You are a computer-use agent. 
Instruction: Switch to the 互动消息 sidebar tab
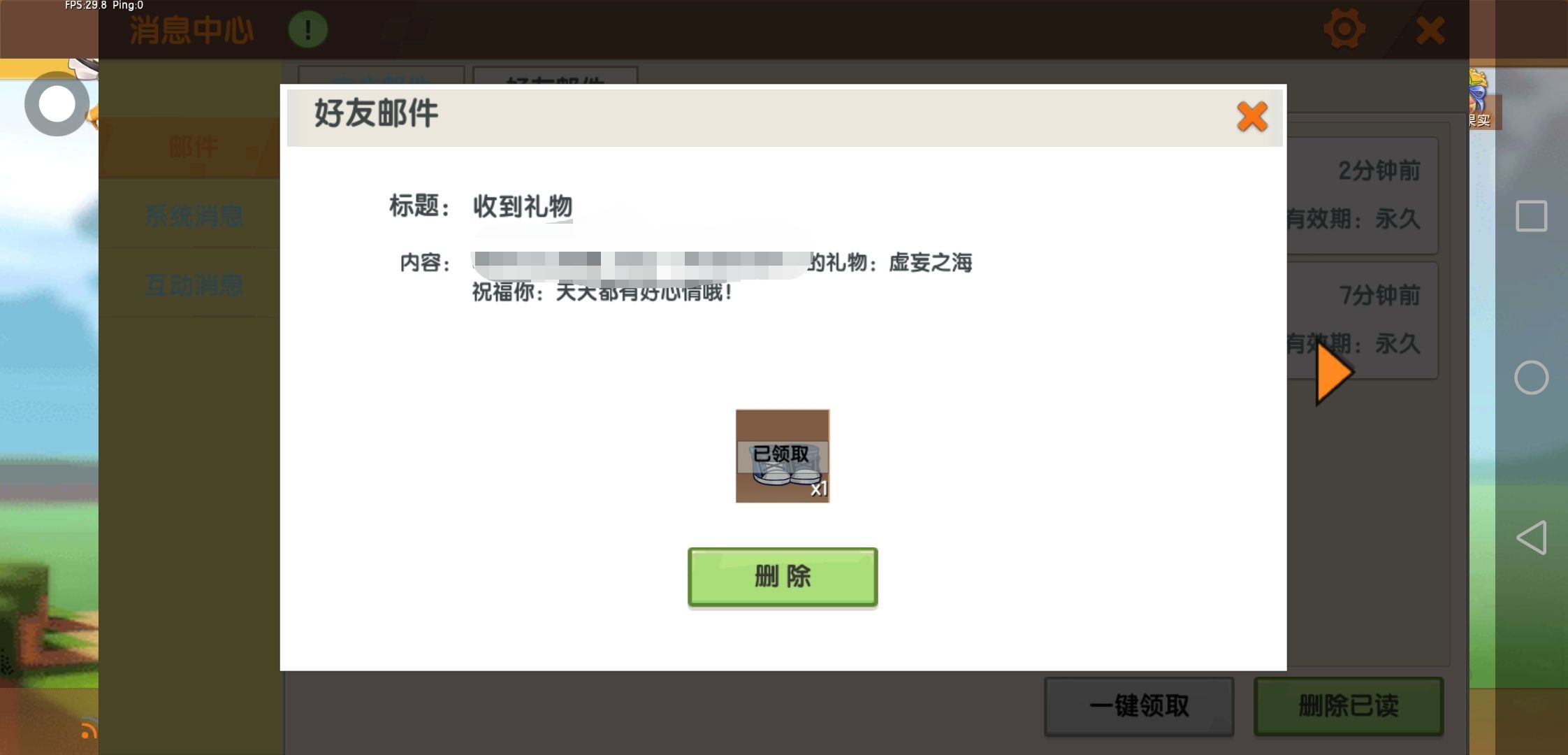tap(194, 285)
